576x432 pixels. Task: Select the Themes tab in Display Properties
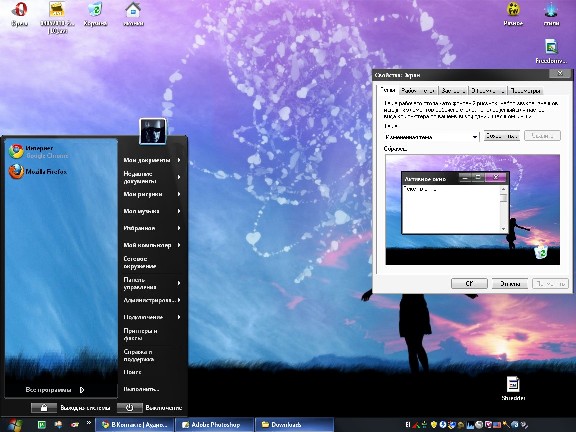(x=388, y=90)
